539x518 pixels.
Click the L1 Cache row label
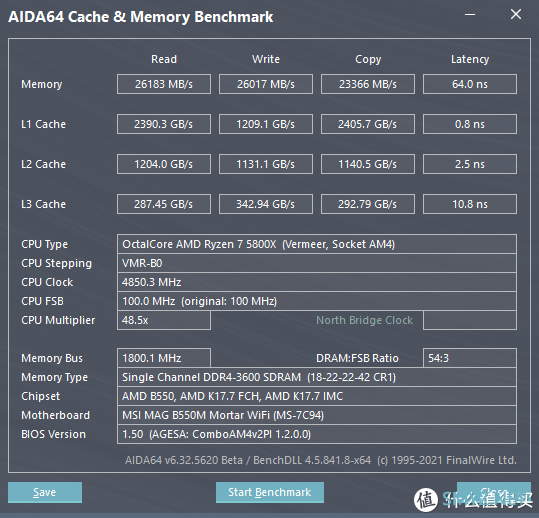pos(43,124)
